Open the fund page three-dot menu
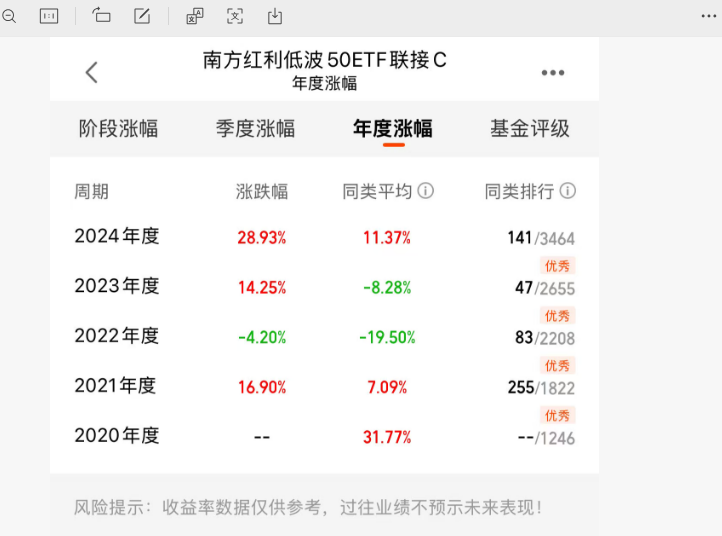 pyautogui.click(x=553, y=72)
